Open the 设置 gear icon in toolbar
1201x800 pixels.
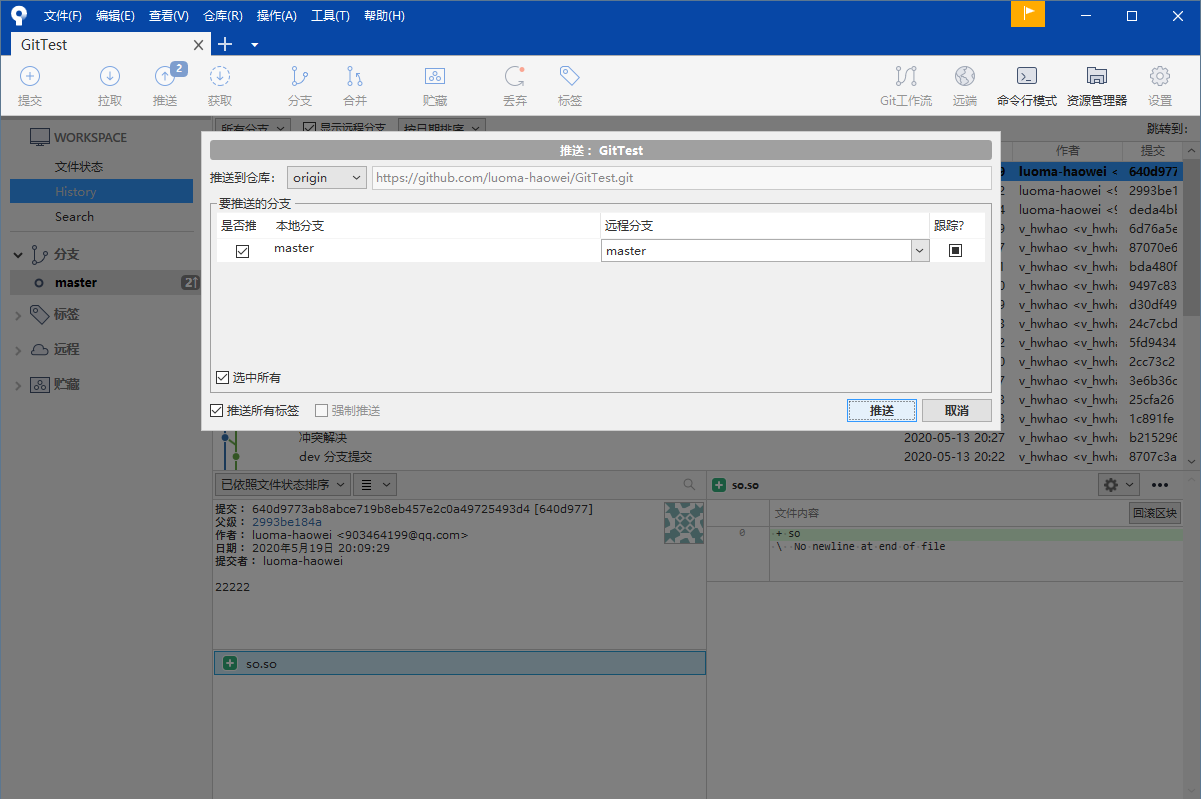tap(1160, 76)
